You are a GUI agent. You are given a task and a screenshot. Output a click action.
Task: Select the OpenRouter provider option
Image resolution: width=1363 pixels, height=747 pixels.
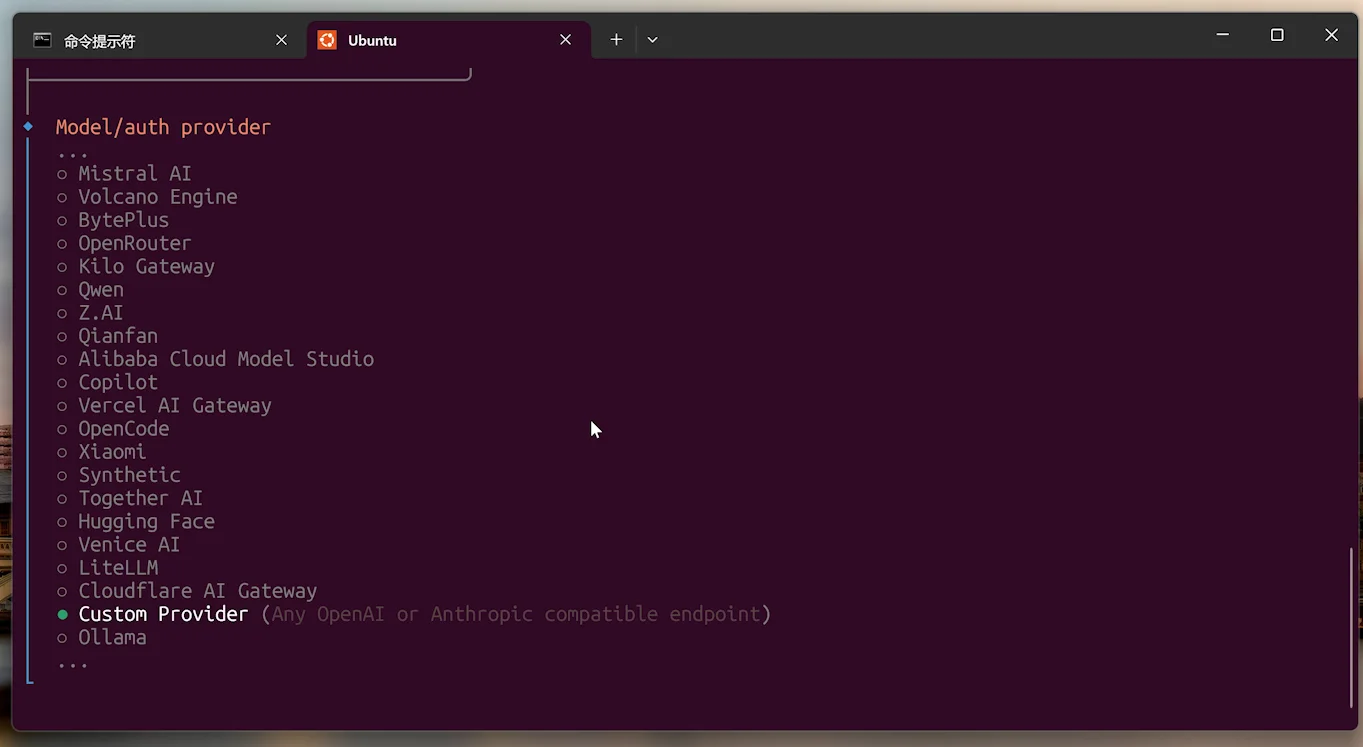tap(124, 243)
